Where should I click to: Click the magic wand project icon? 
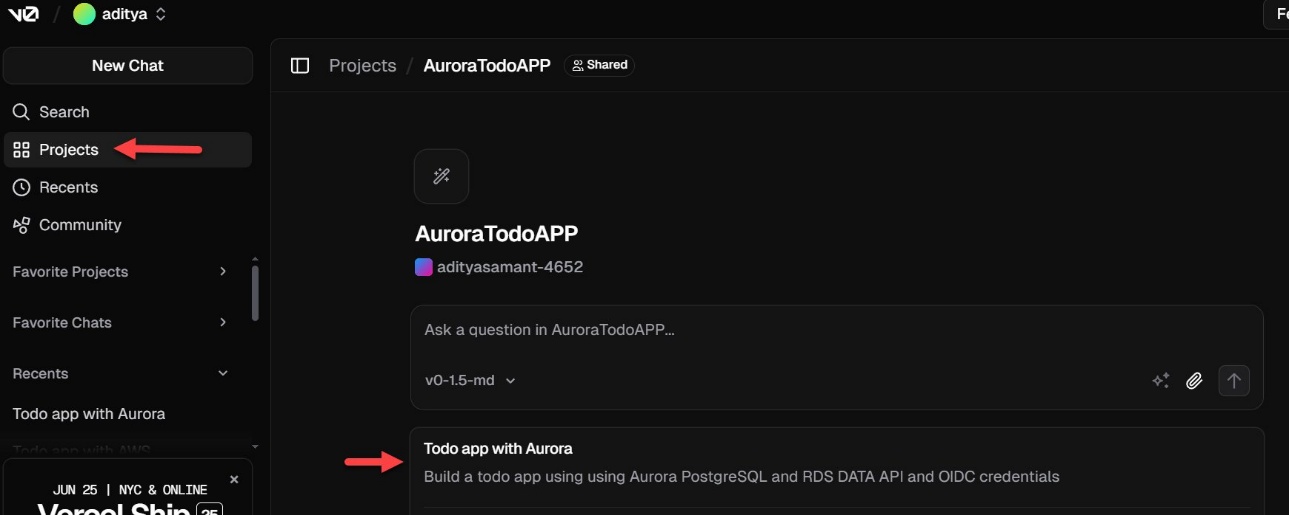(441, 177)
